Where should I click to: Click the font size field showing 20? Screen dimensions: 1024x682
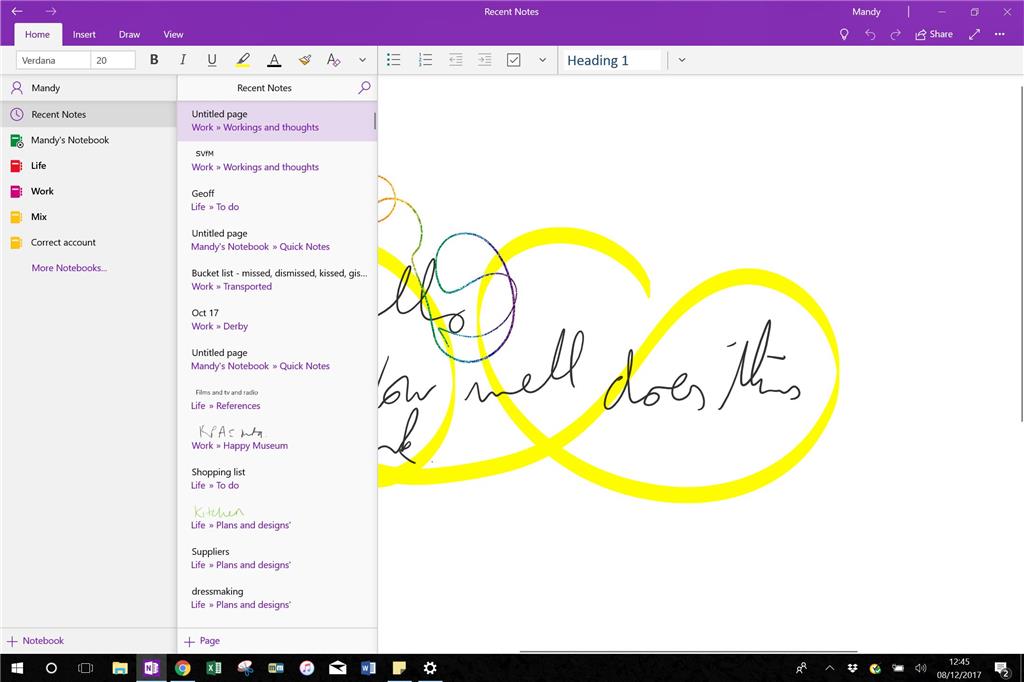coord(113,60)
